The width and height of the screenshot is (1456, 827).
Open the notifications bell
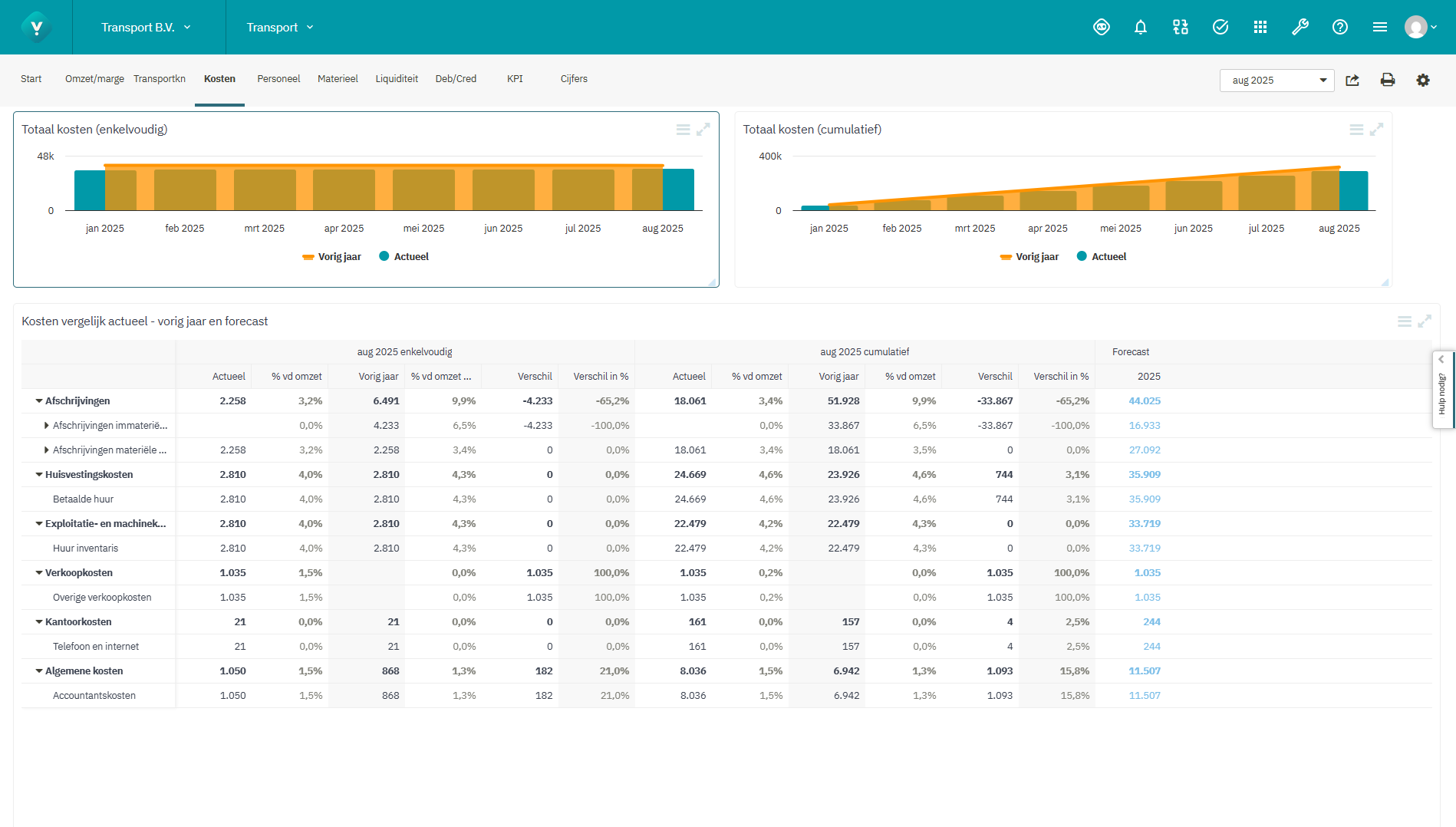[1141, 27]
